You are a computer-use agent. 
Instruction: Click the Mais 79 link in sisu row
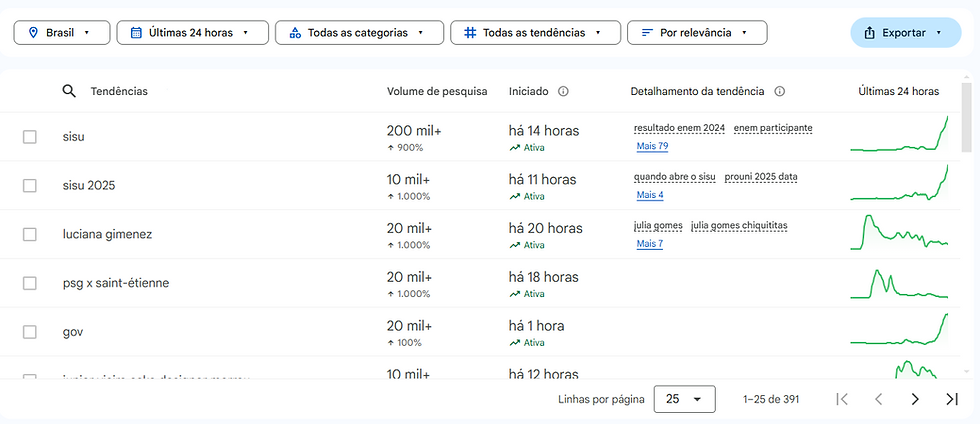(652, 146)
